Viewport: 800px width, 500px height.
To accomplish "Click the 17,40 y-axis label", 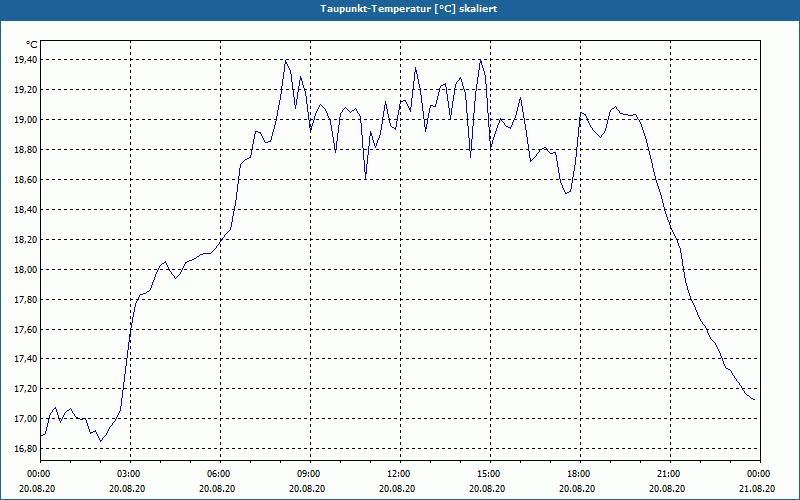I will coord(26,359).
